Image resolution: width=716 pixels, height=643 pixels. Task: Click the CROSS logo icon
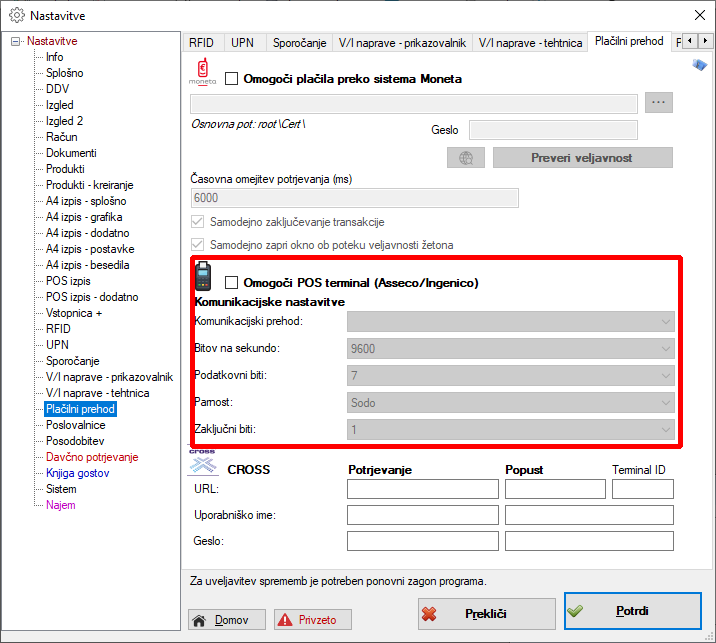tap(203, 462)
